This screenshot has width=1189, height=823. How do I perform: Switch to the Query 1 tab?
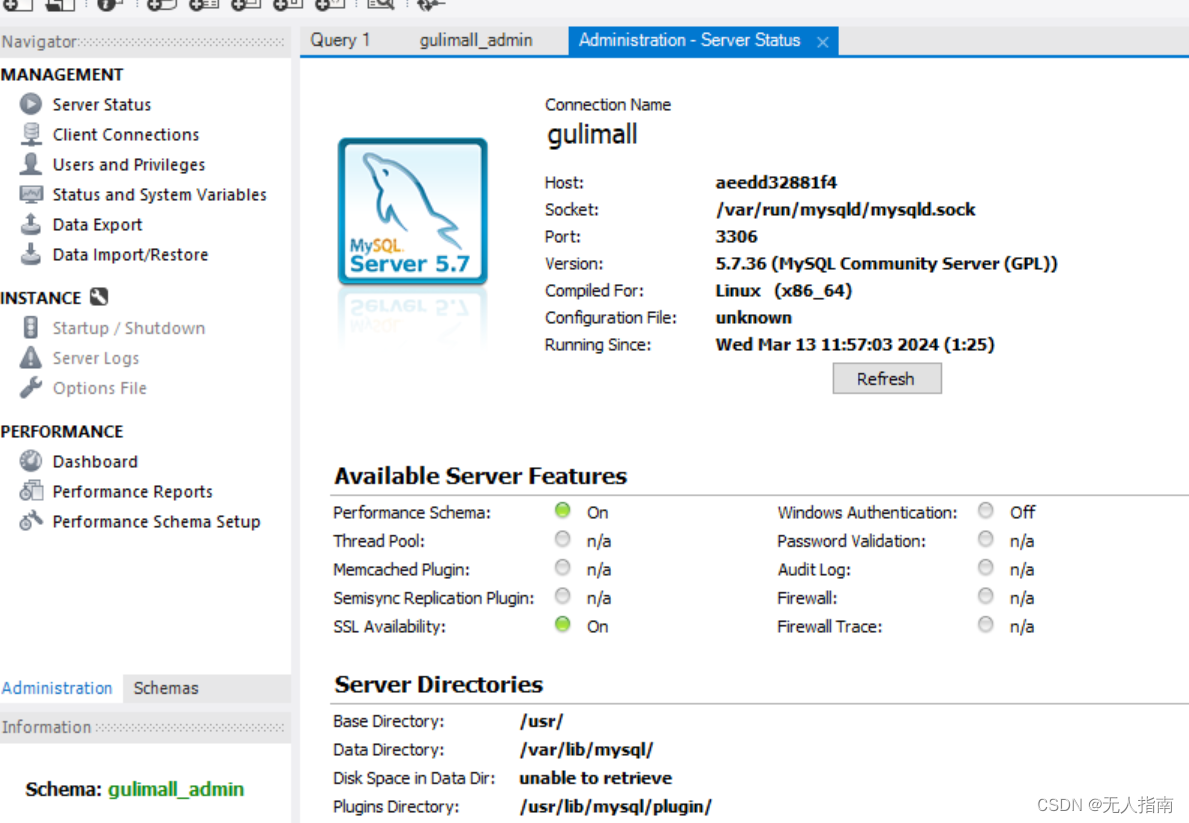[340, 40]
